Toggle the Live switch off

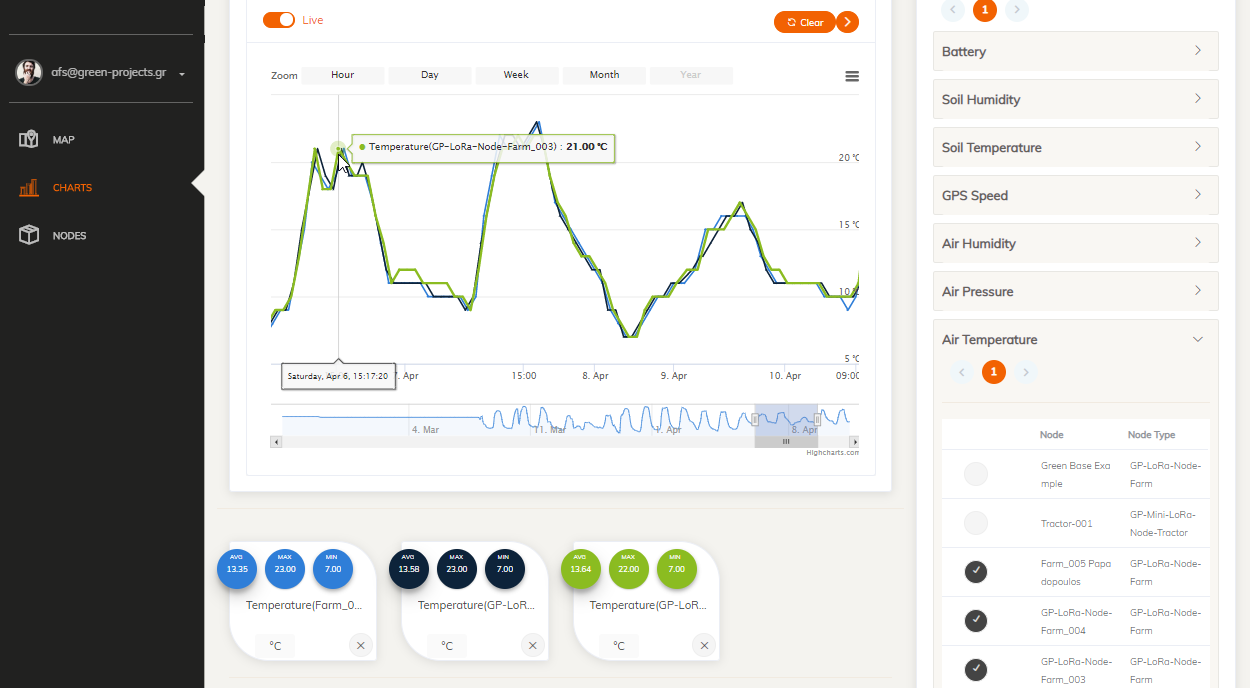click(x=279, y=20)
